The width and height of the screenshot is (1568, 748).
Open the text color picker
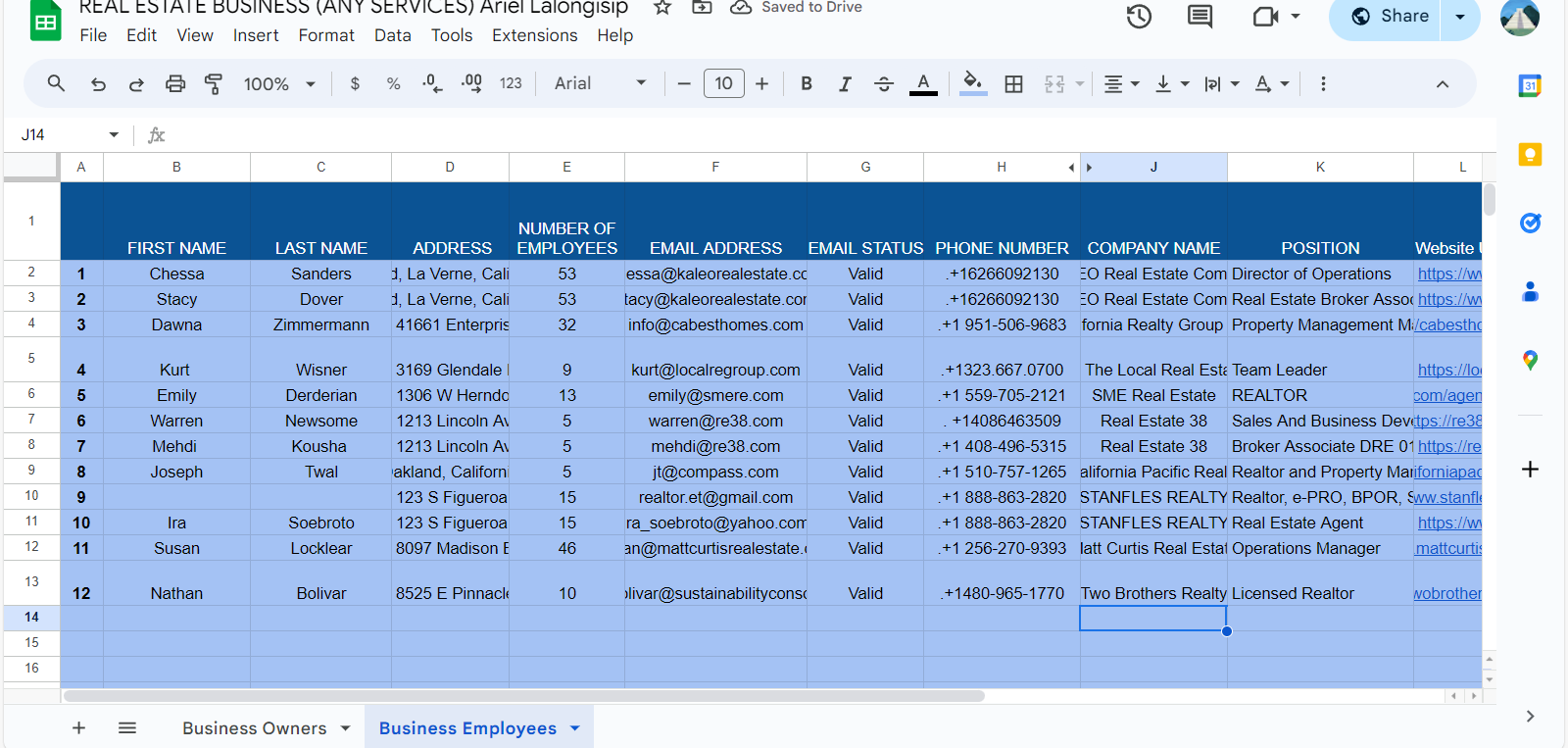(923, 84)
